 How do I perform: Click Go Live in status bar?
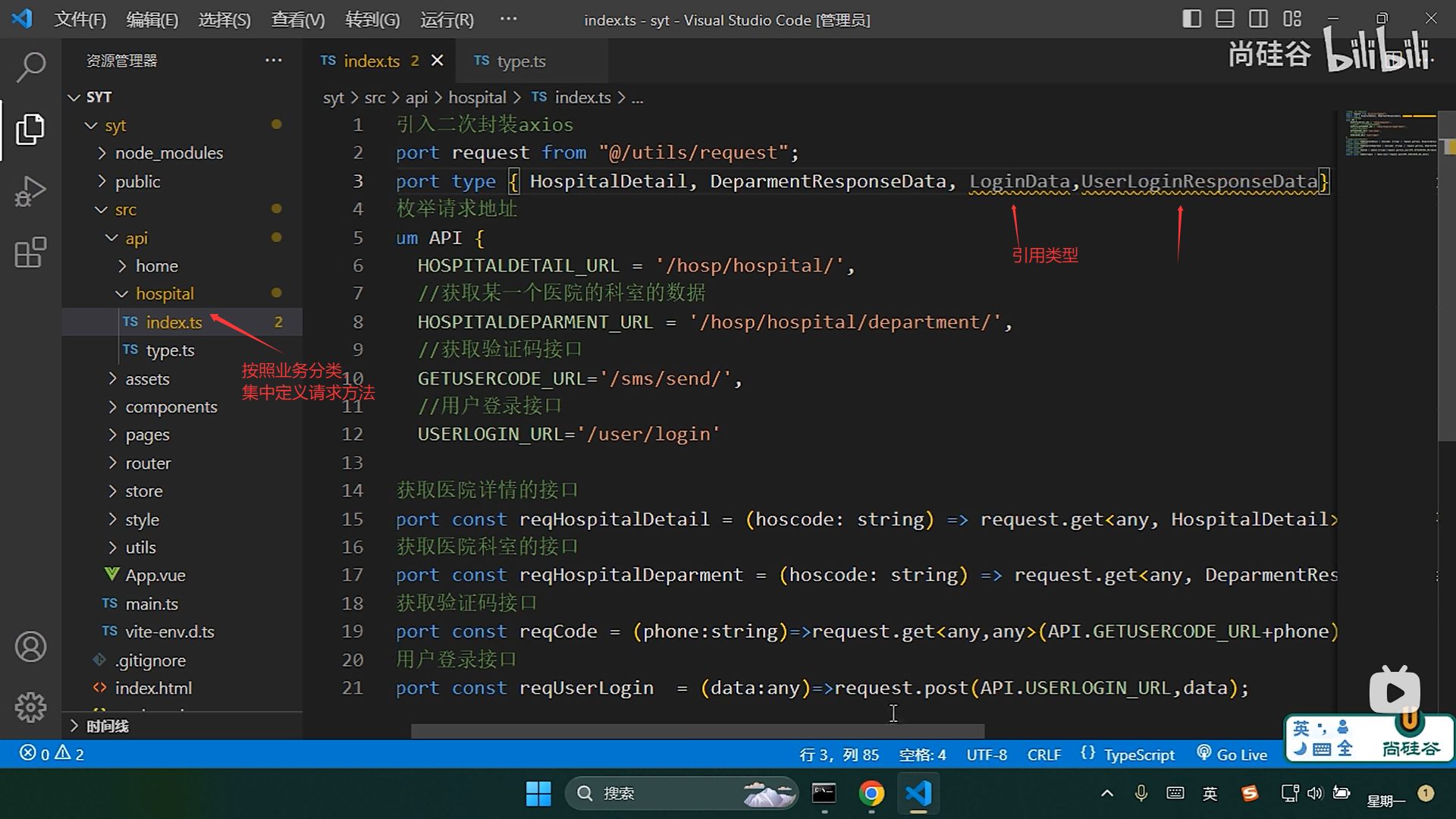(1232, 755)
